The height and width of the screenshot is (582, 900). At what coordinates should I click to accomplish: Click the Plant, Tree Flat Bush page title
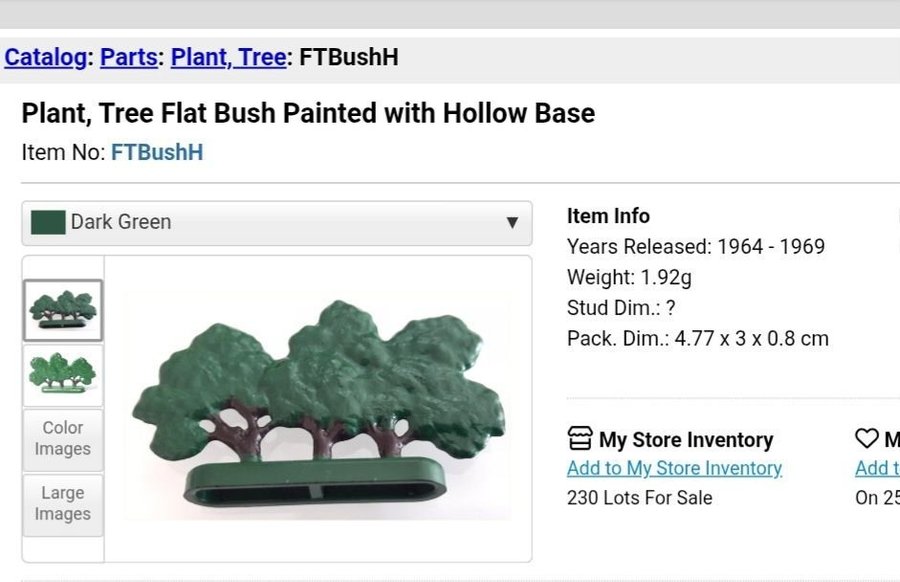pyautogui.click(x=308, y=113)
